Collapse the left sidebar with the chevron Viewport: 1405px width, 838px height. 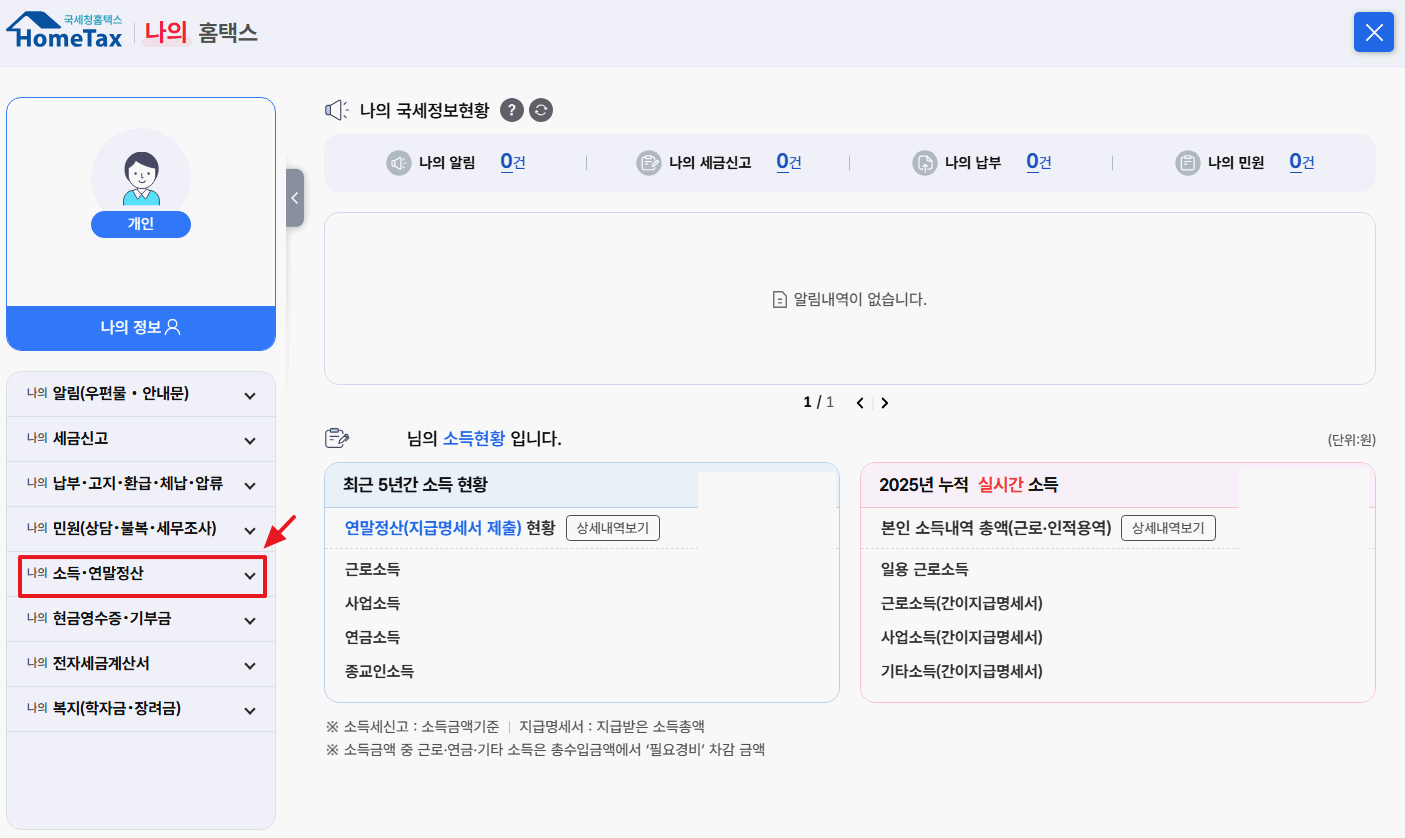(294, 198)
